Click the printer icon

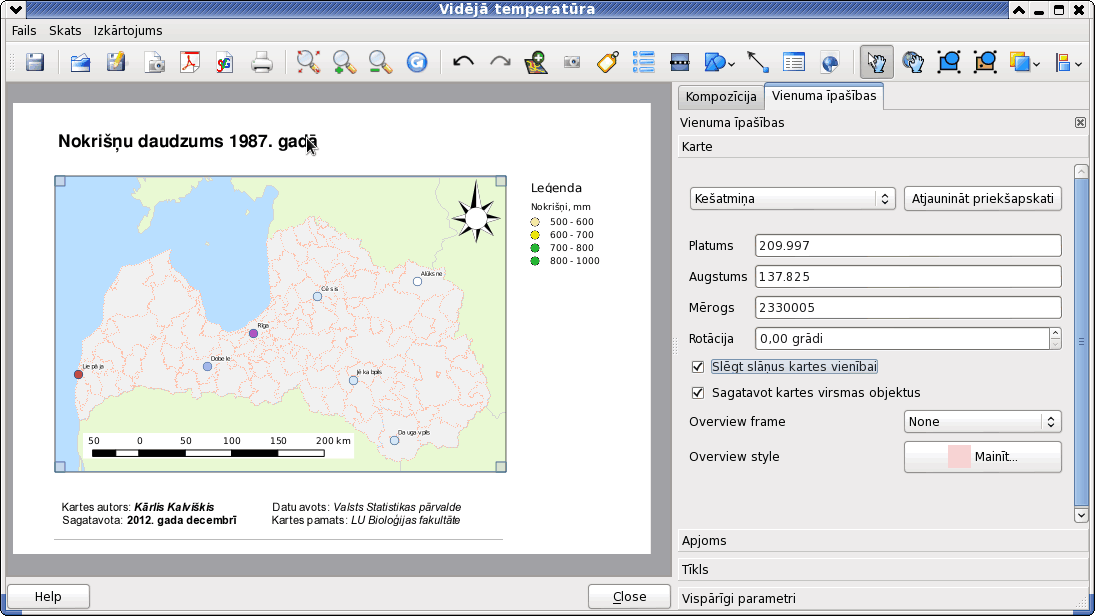262,62
